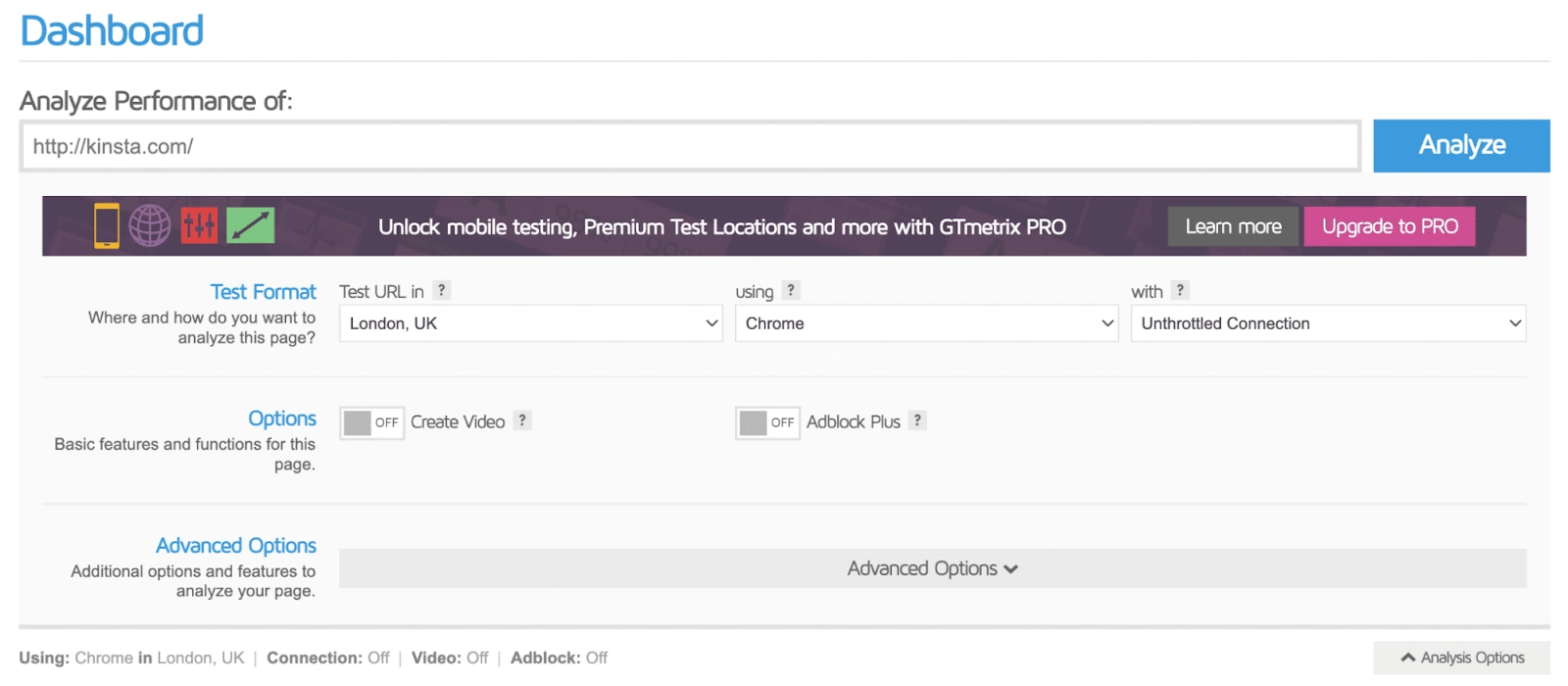Show help for Create Video option
Viewport: 1568px width, 686px height.
(522, 420)
